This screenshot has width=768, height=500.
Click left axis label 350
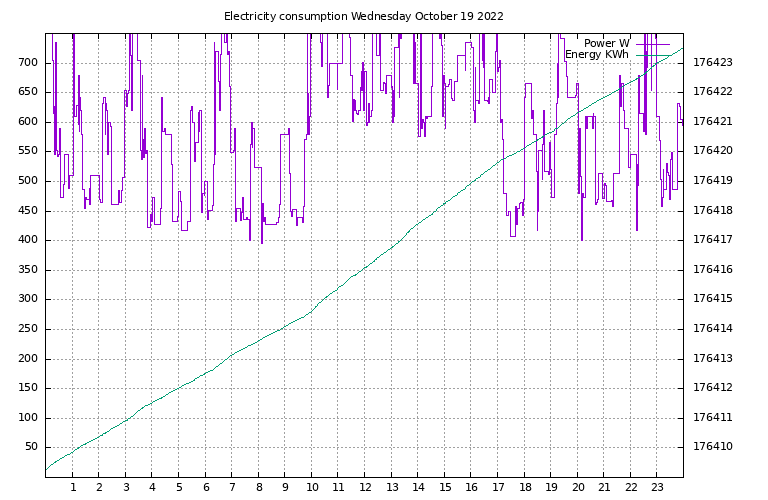[x=28, y=270]
